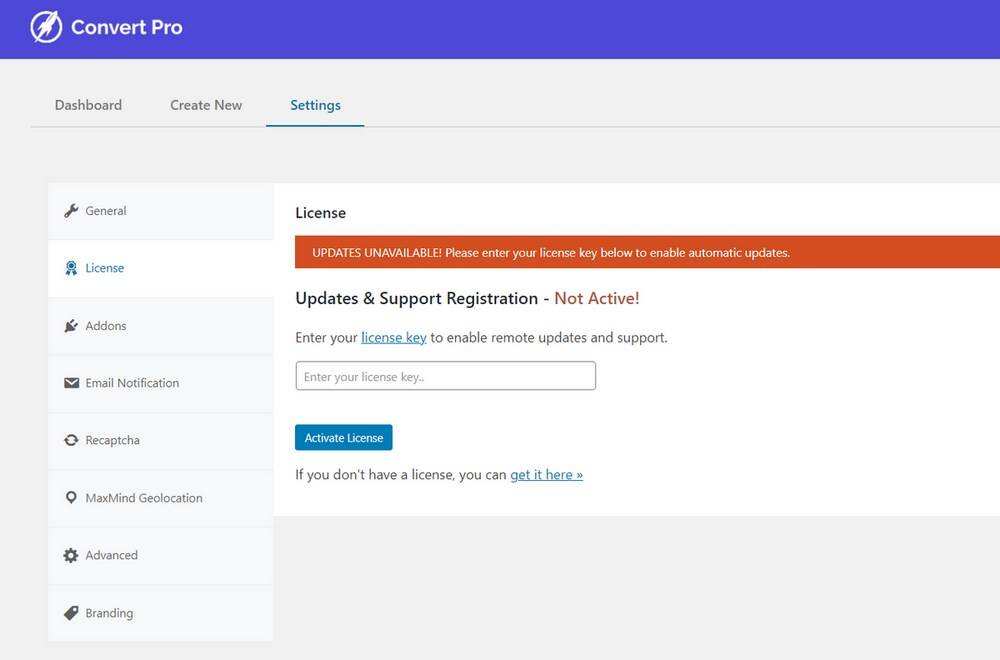This screenshot has width=1000, height=660.
Task: Go to the MaxMind Geolocation section
Action: 144,498
